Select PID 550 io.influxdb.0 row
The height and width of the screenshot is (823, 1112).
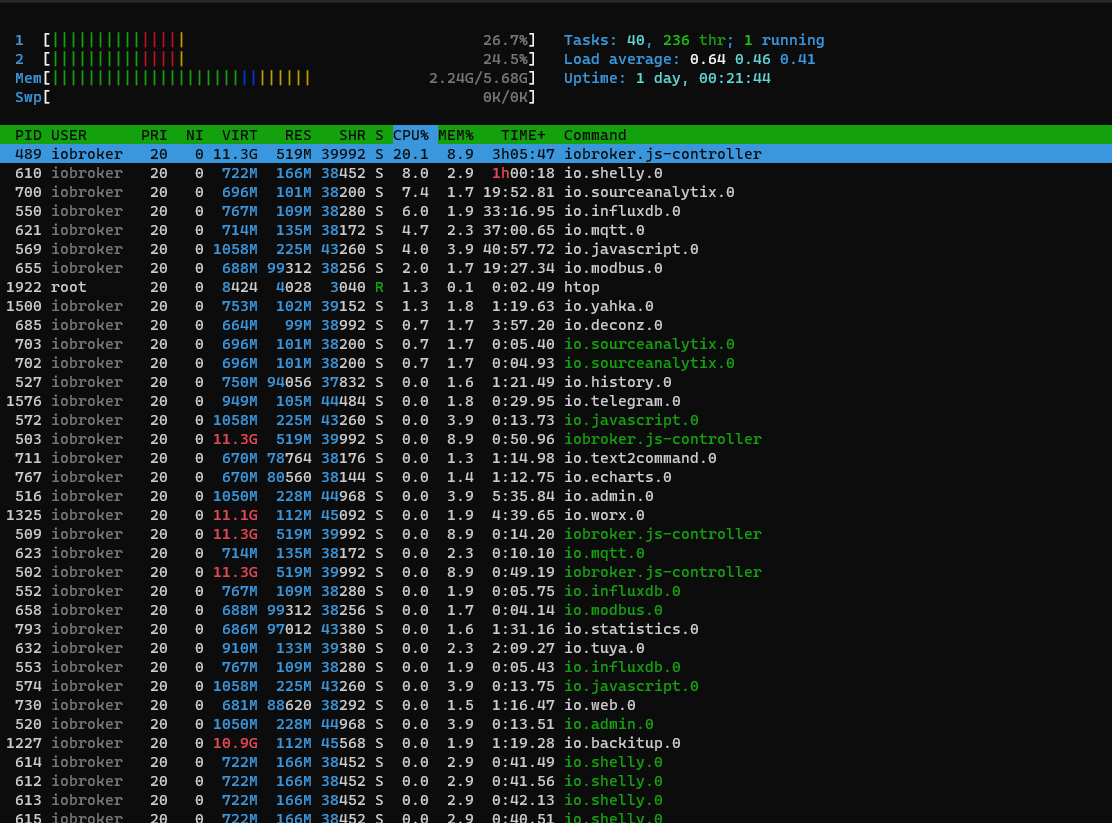[x=556, y=211]
